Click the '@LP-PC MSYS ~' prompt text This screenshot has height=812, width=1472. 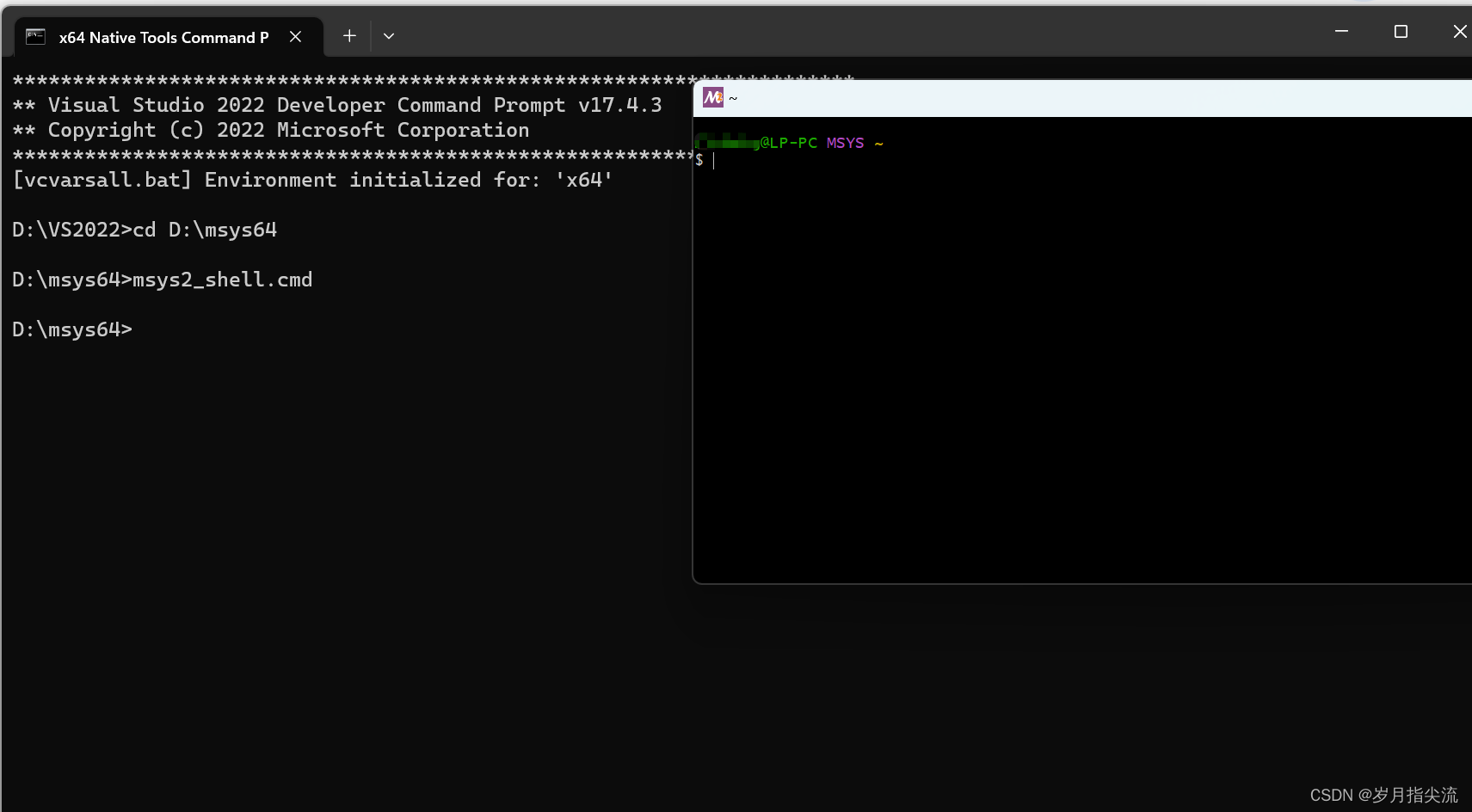822,143
